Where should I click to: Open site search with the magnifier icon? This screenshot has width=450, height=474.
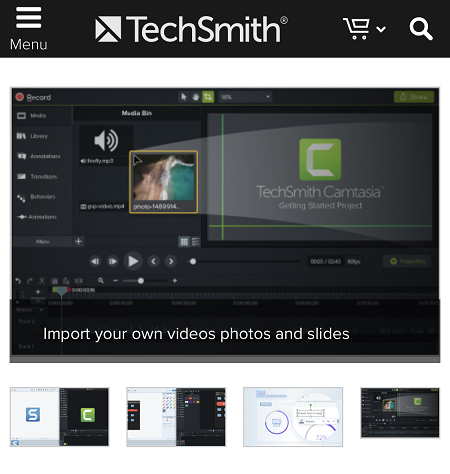tap(421, 29)
